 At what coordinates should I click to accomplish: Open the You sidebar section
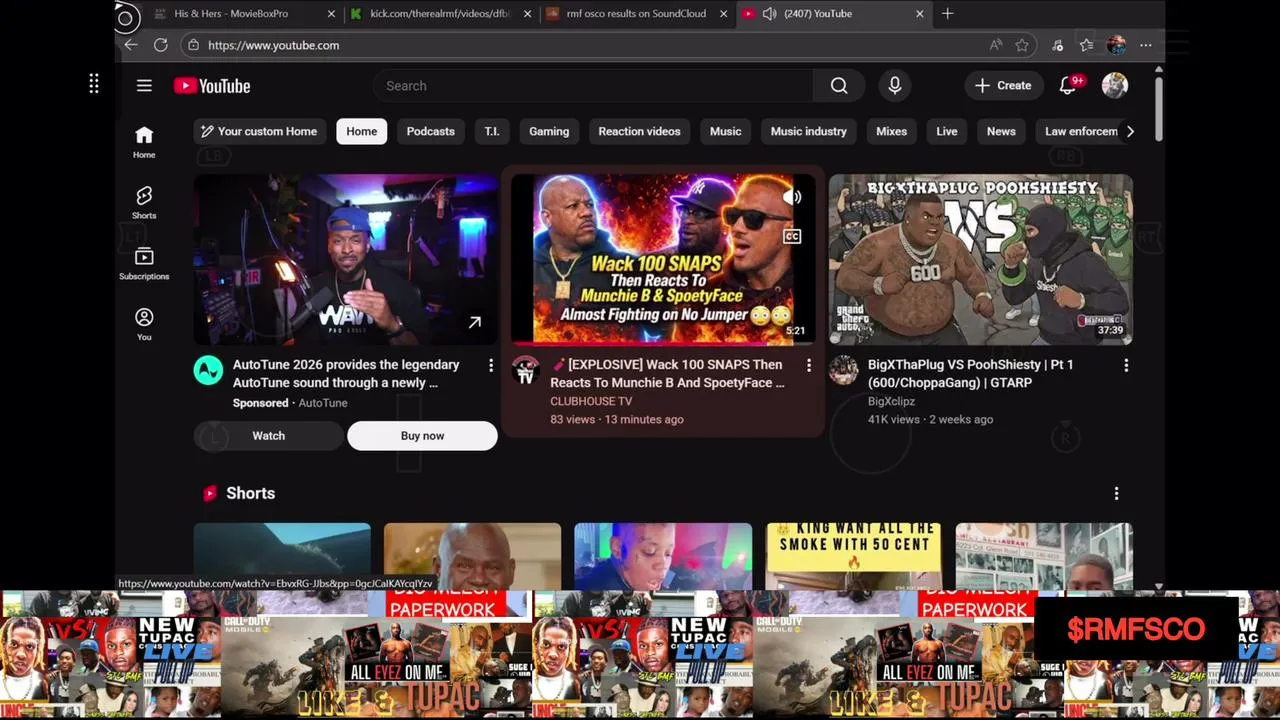(x=144, y=324)
